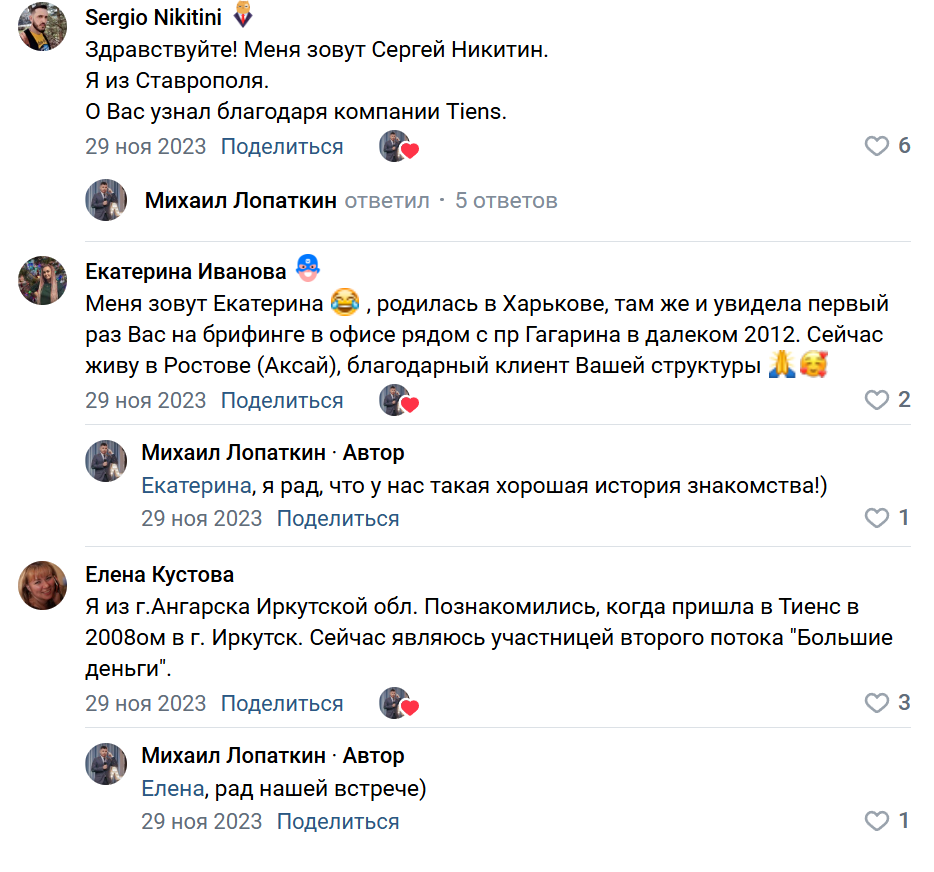This screenshot has width=934, height=872.
Task: Open Екатерина Иванова's avatar photo
Action: tap(42, 280)
